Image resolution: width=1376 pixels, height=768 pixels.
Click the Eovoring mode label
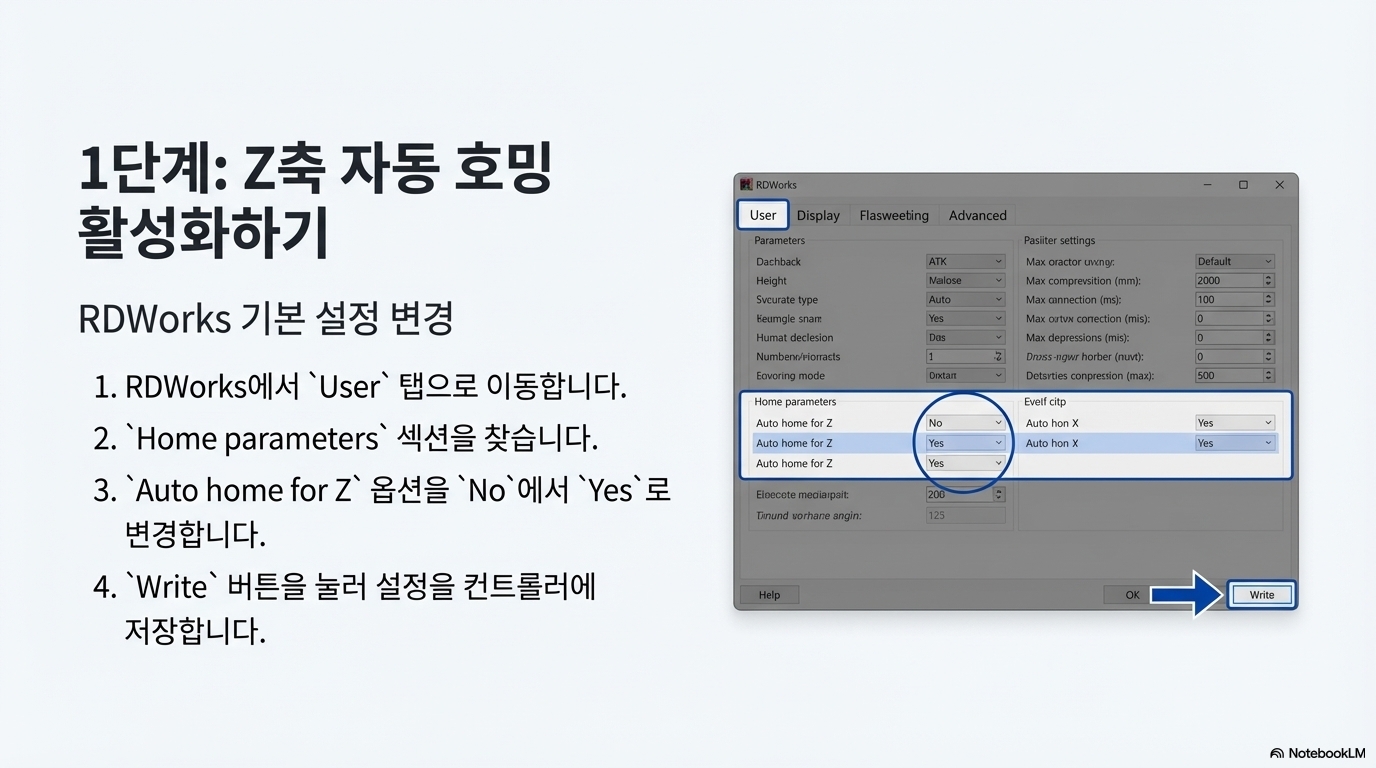coord(790,375)
